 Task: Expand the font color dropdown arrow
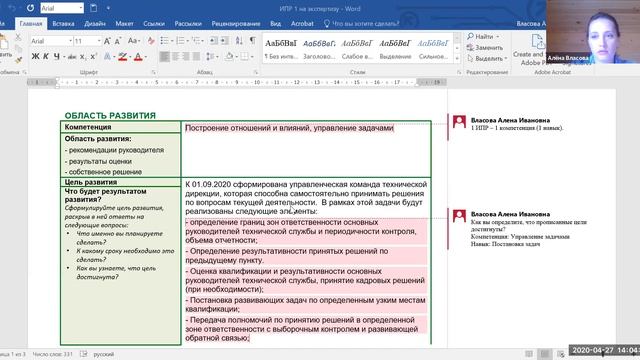click(x=146, y=57)
